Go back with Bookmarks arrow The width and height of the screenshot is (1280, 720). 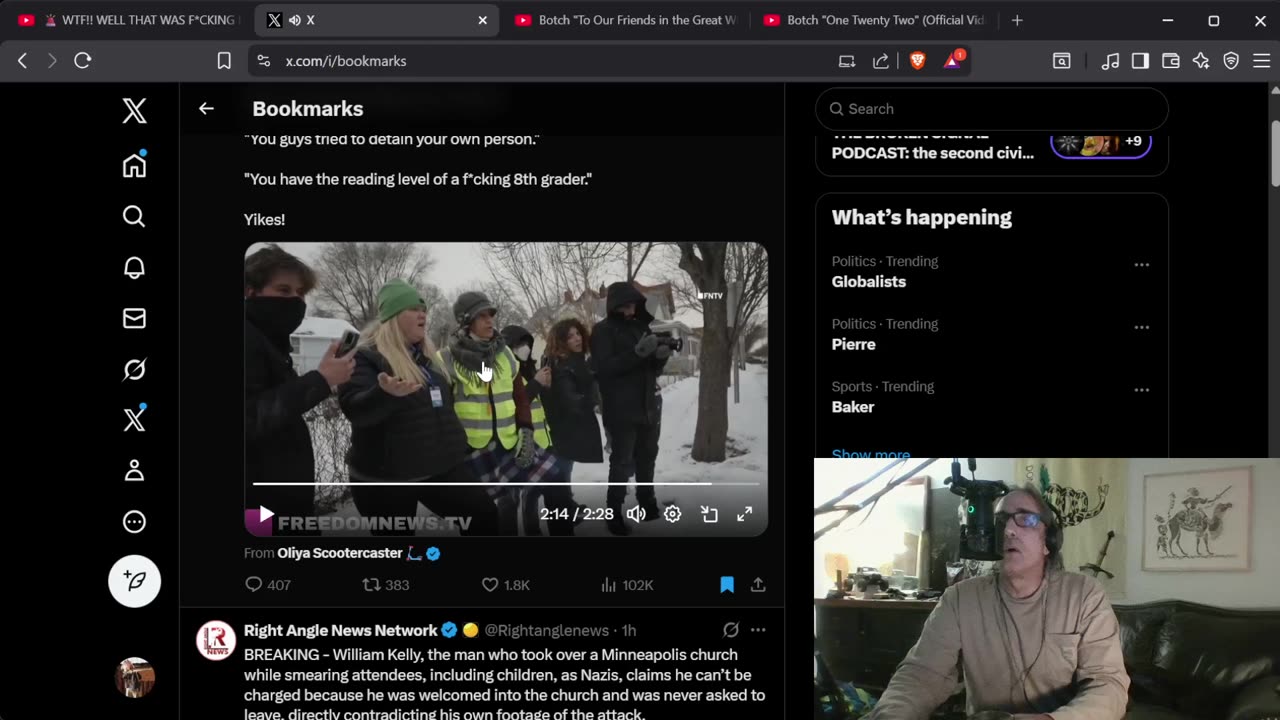[x=206, y=109]
